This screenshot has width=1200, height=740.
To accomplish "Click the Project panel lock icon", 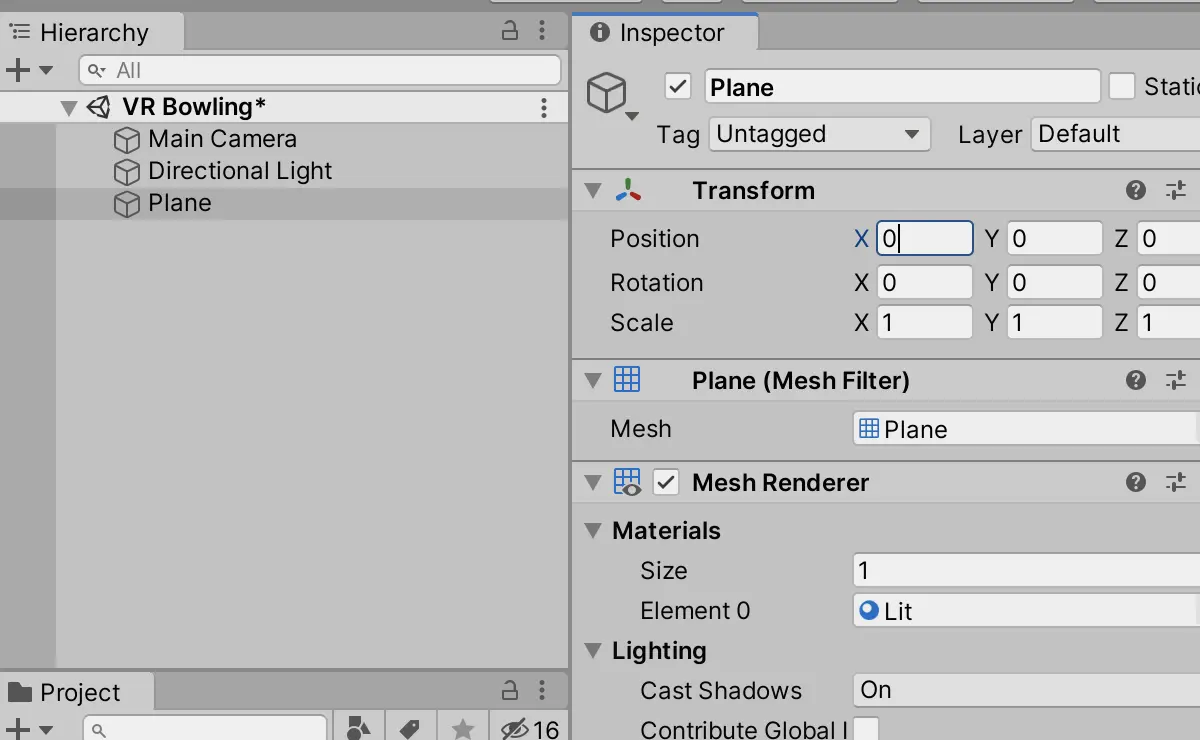I will 510,690.
